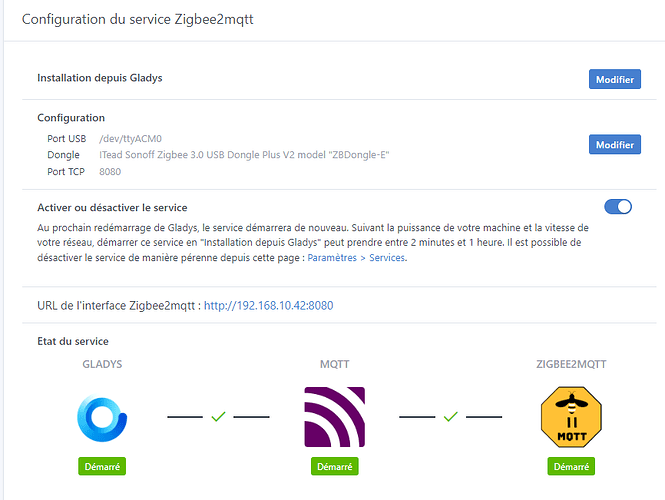Image resolution: width=665 pixels, height=500 pixels.
Task: Click the GLADYS column label
Action: pos(102,364)
